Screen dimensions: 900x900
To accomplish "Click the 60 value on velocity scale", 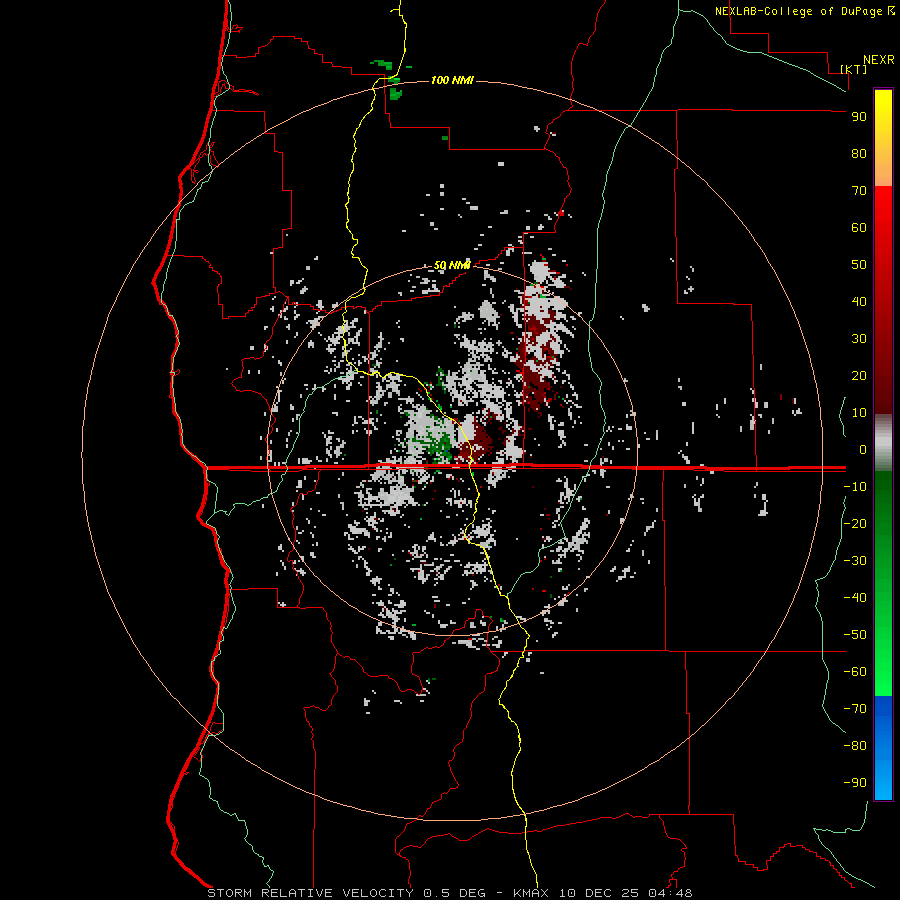I will [859, 228].
